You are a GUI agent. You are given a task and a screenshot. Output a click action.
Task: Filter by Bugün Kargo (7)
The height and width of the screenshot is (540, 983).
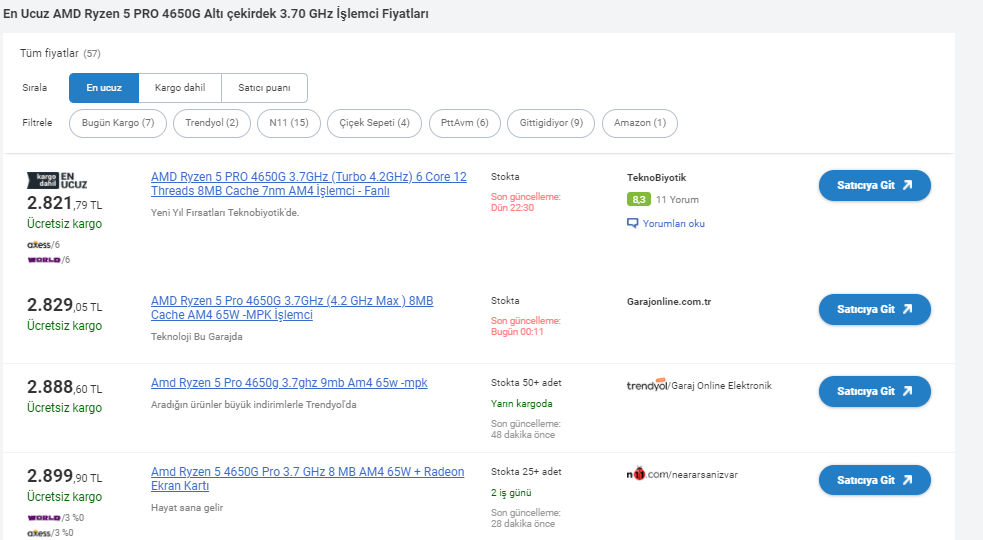click(x=118, y=123)
